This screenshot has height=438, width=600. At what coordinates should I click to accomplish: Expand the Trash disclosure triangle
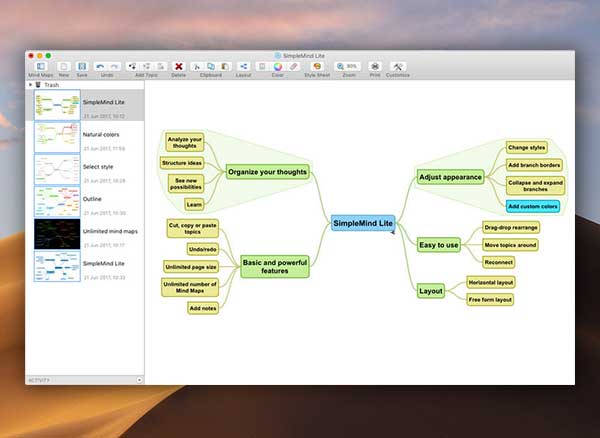point(30,85)
